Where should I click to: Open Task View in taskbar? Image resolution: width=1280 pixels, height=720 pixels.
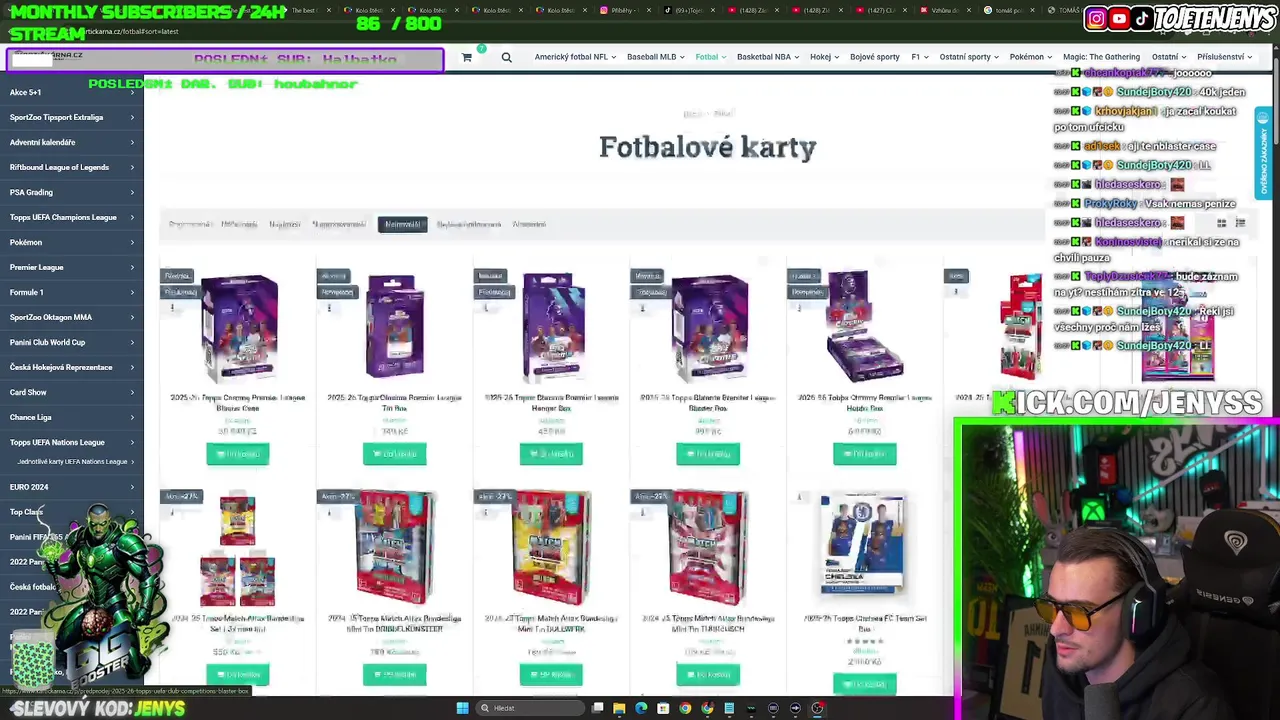click(x=597, y=708)
